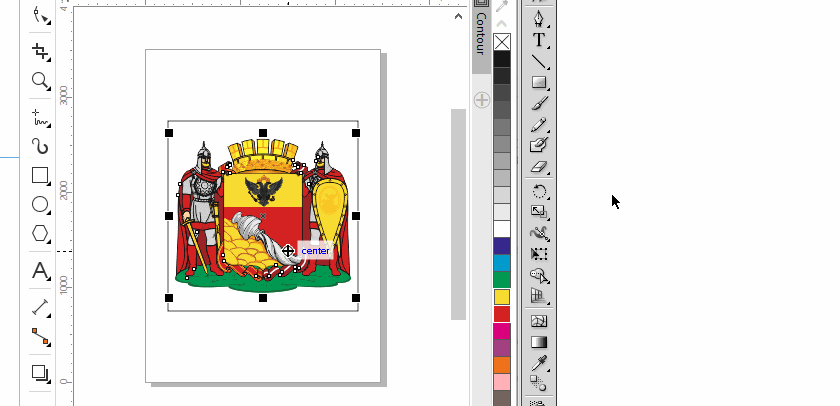Image resolution: width=840 pixels, height=406 pixels.
Task: Click the golden crown on the coat of arms
Action: click(262, 155)
